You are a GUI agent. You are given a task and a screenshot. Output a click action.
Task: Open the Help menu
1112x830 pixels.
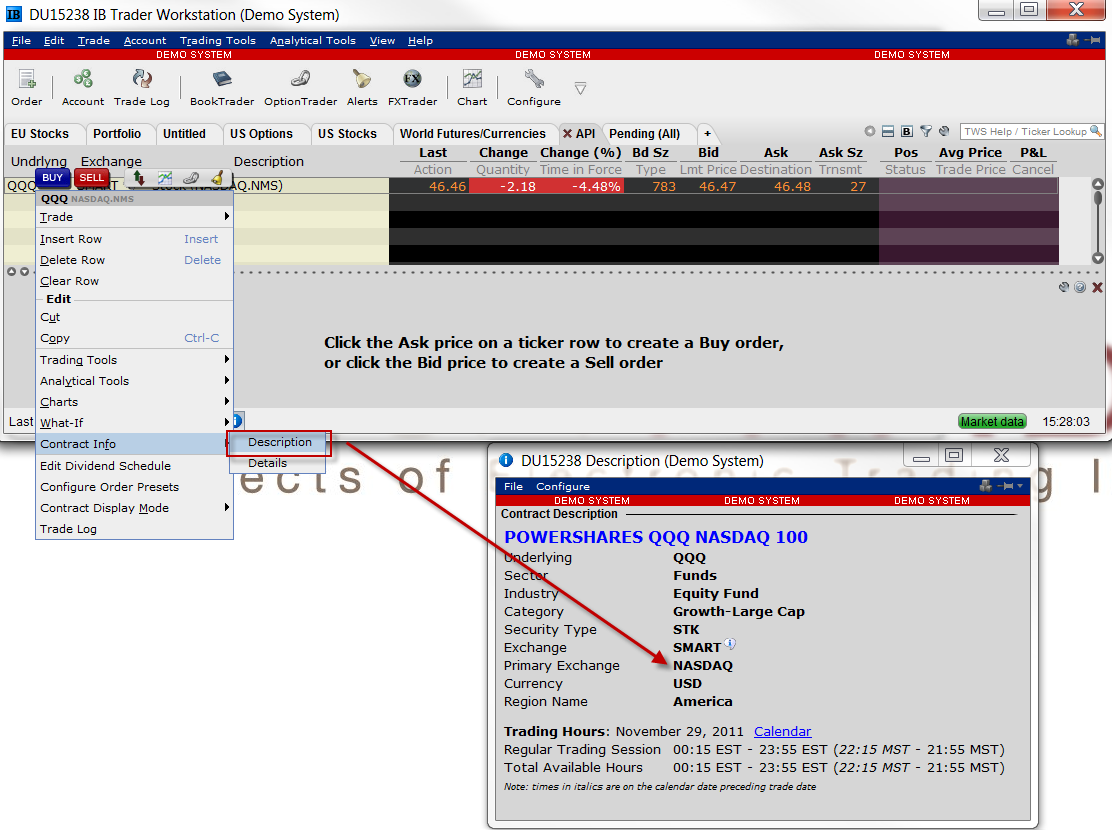point(420,40)
